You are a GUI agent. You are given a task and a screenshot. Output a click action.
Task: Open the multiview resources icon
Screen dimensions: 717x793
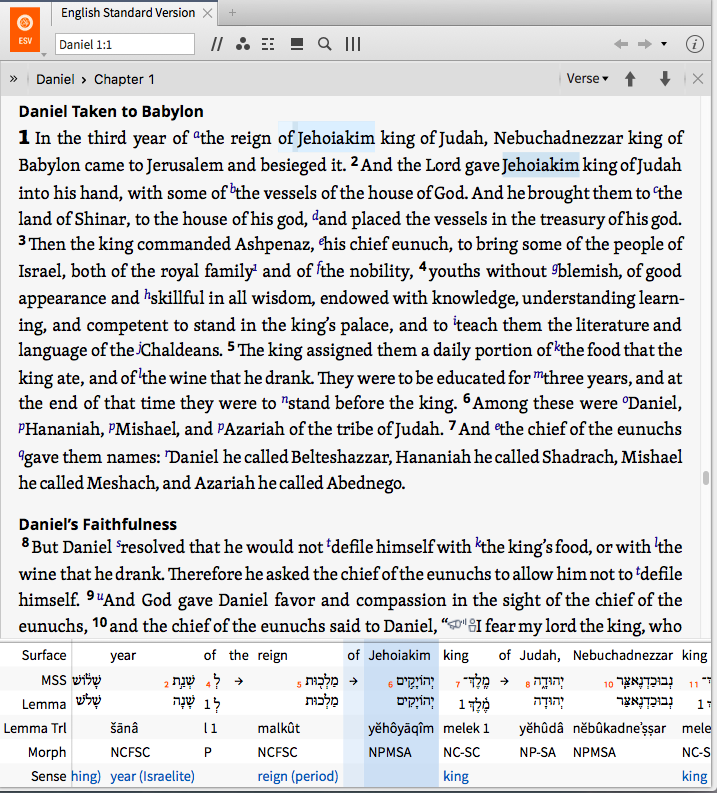click(297, 45)
